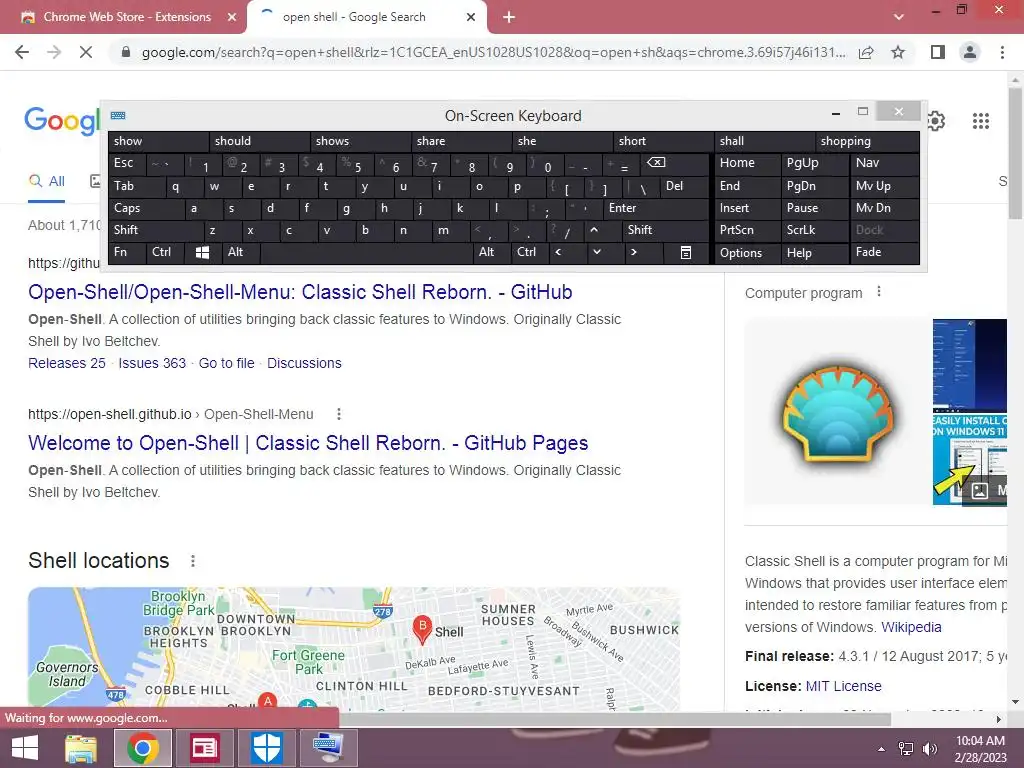
Task: Choose 'shopping' word suggestion
Action: 867,141
